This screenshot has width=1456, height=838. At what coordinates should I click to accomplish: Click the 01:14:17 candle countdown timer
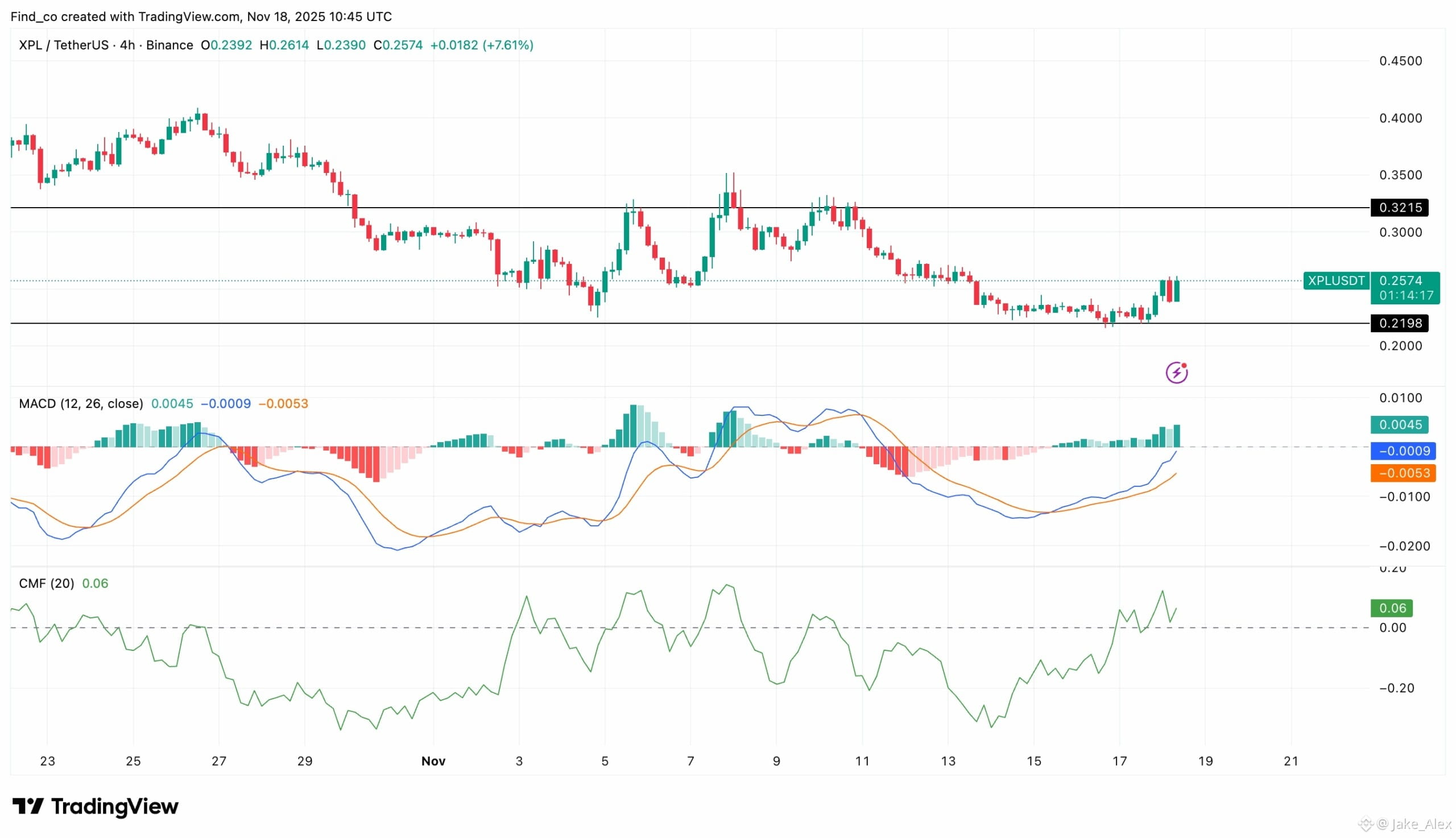click(x=1405, y=295)
